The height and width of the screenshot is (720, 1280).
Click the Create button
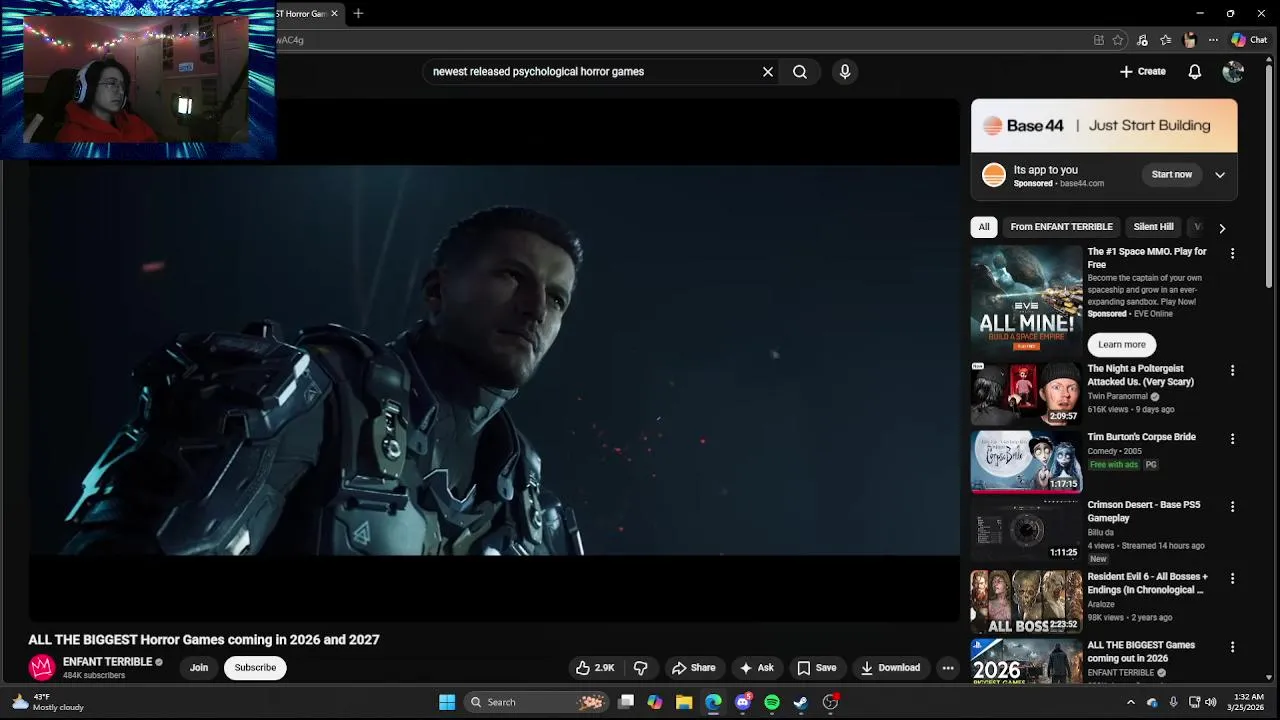(x=1142, y=72)
